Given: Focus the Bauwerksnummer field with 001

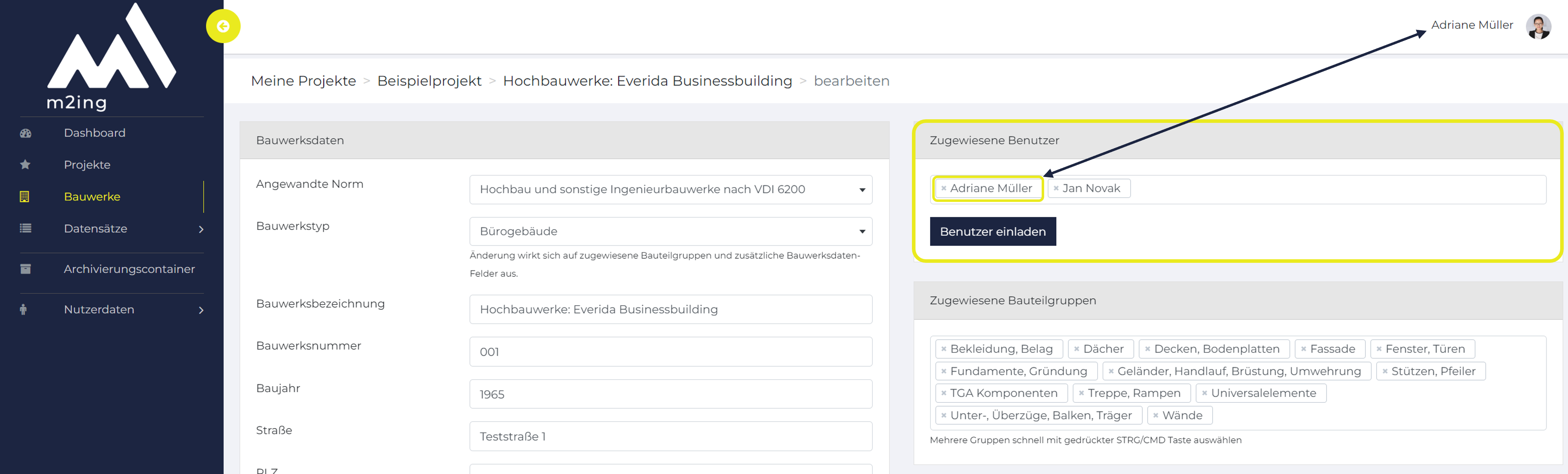Looking at the screenshot, I should click(x=670, y=352).
